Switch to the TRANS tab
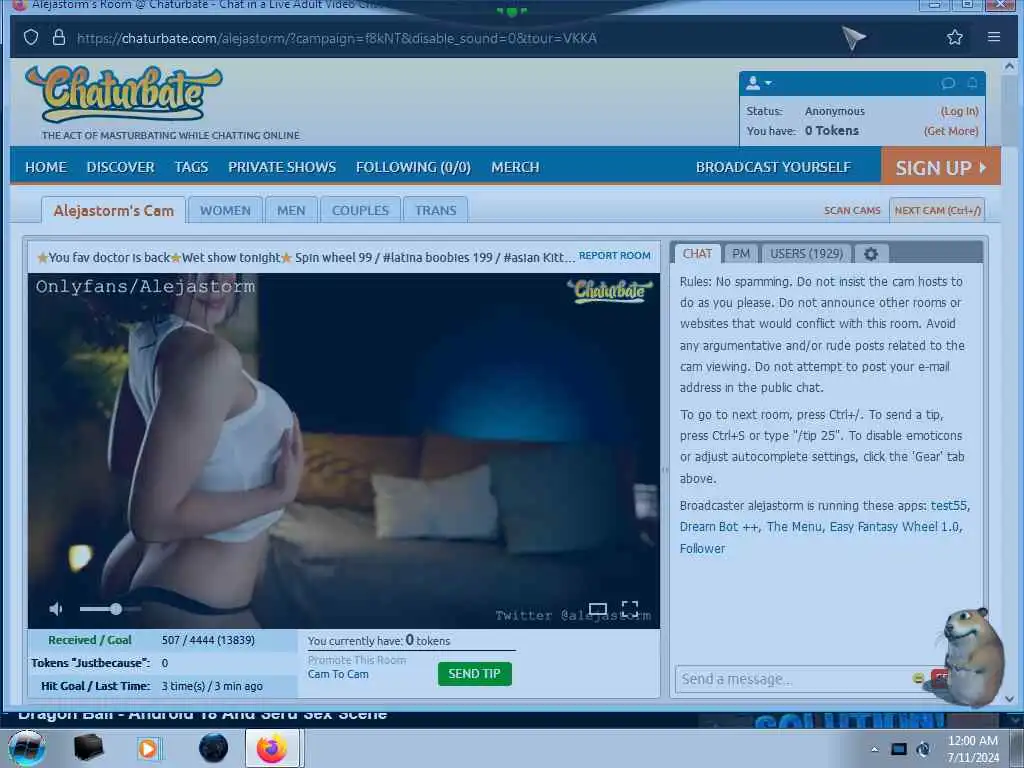The height and width of the screenshot is (768, 1024). (x=436, y=210)
